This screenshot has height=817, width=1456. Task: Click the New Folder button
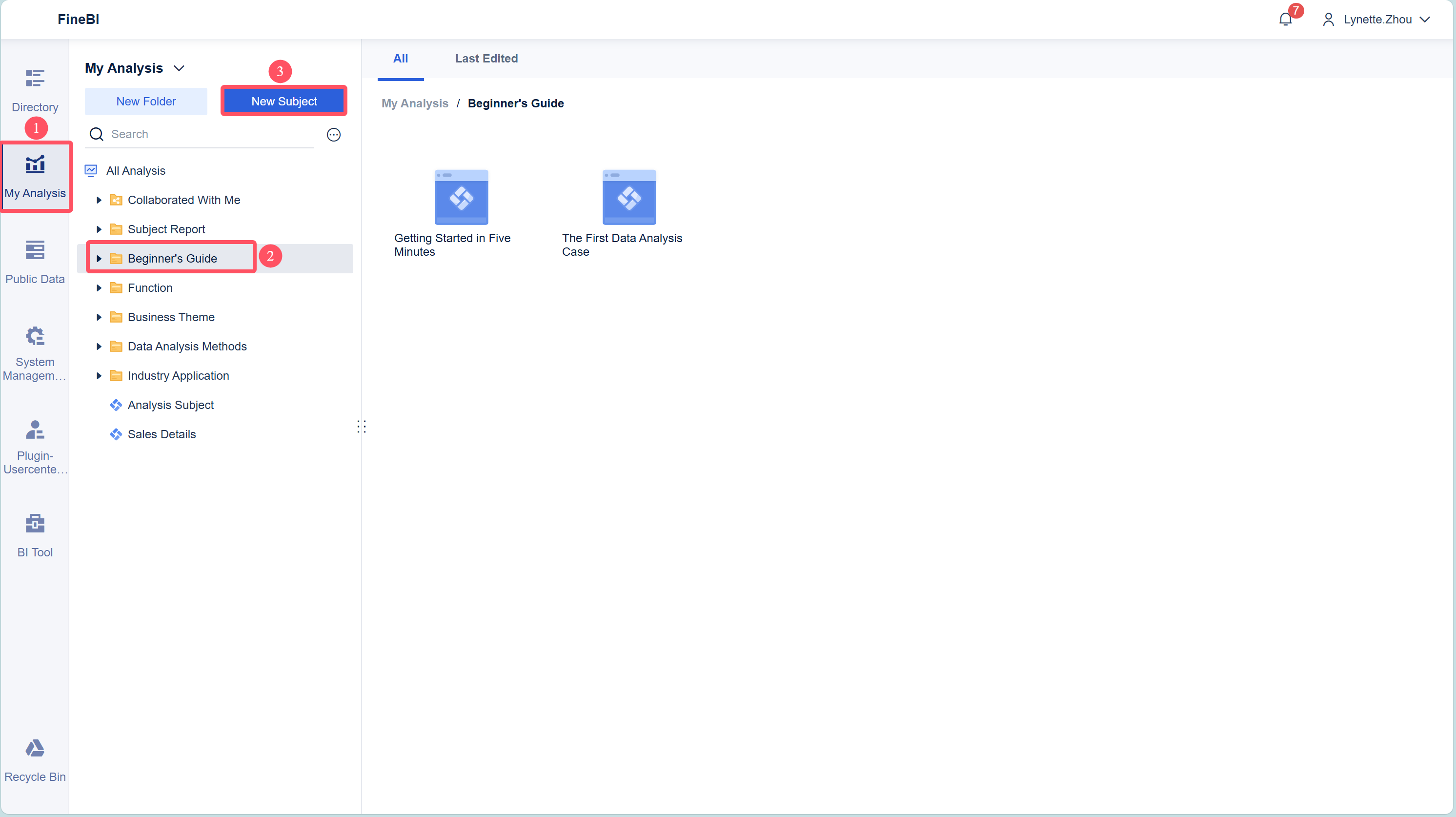pos(146,102)
